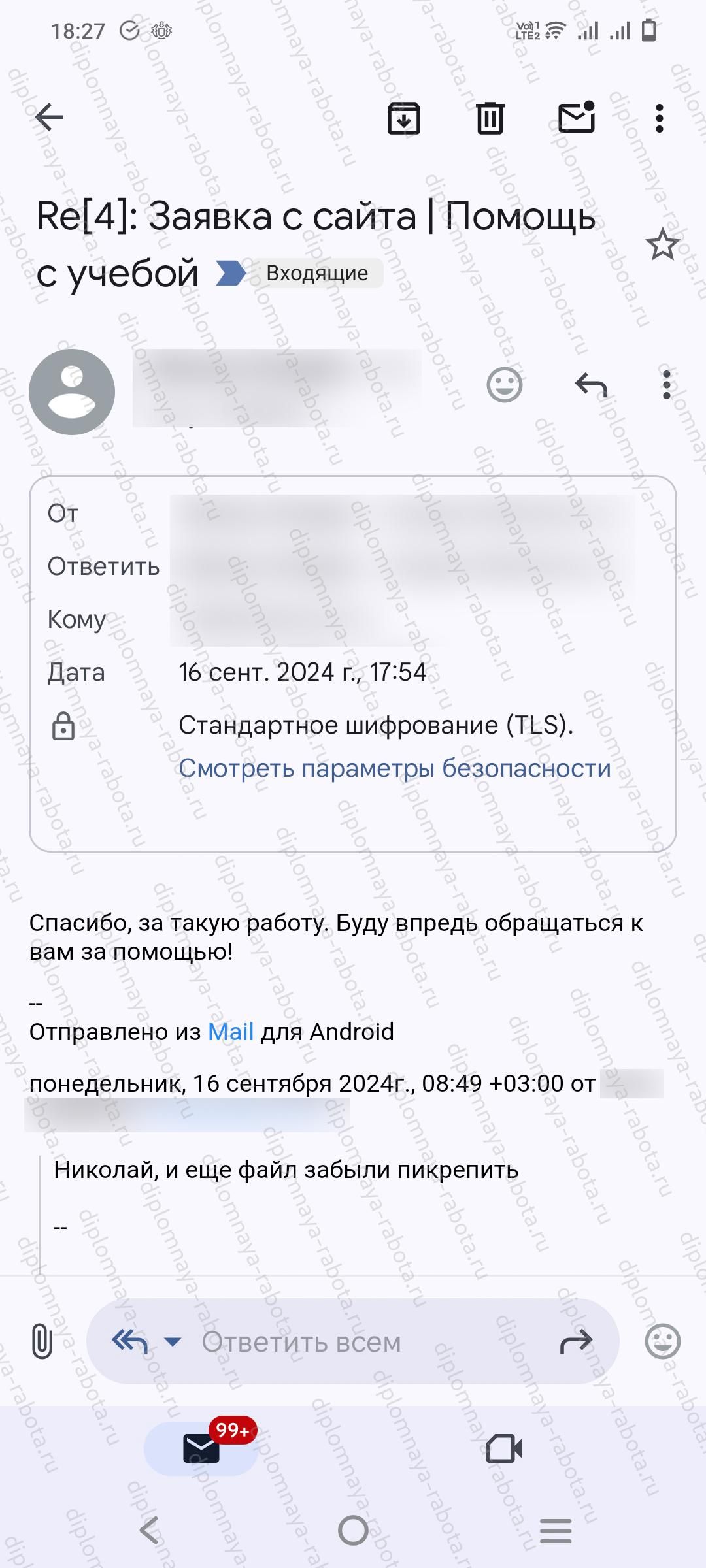Open the Meet video tab
The image size is (706, 1568).
[x=503, y=1447]
